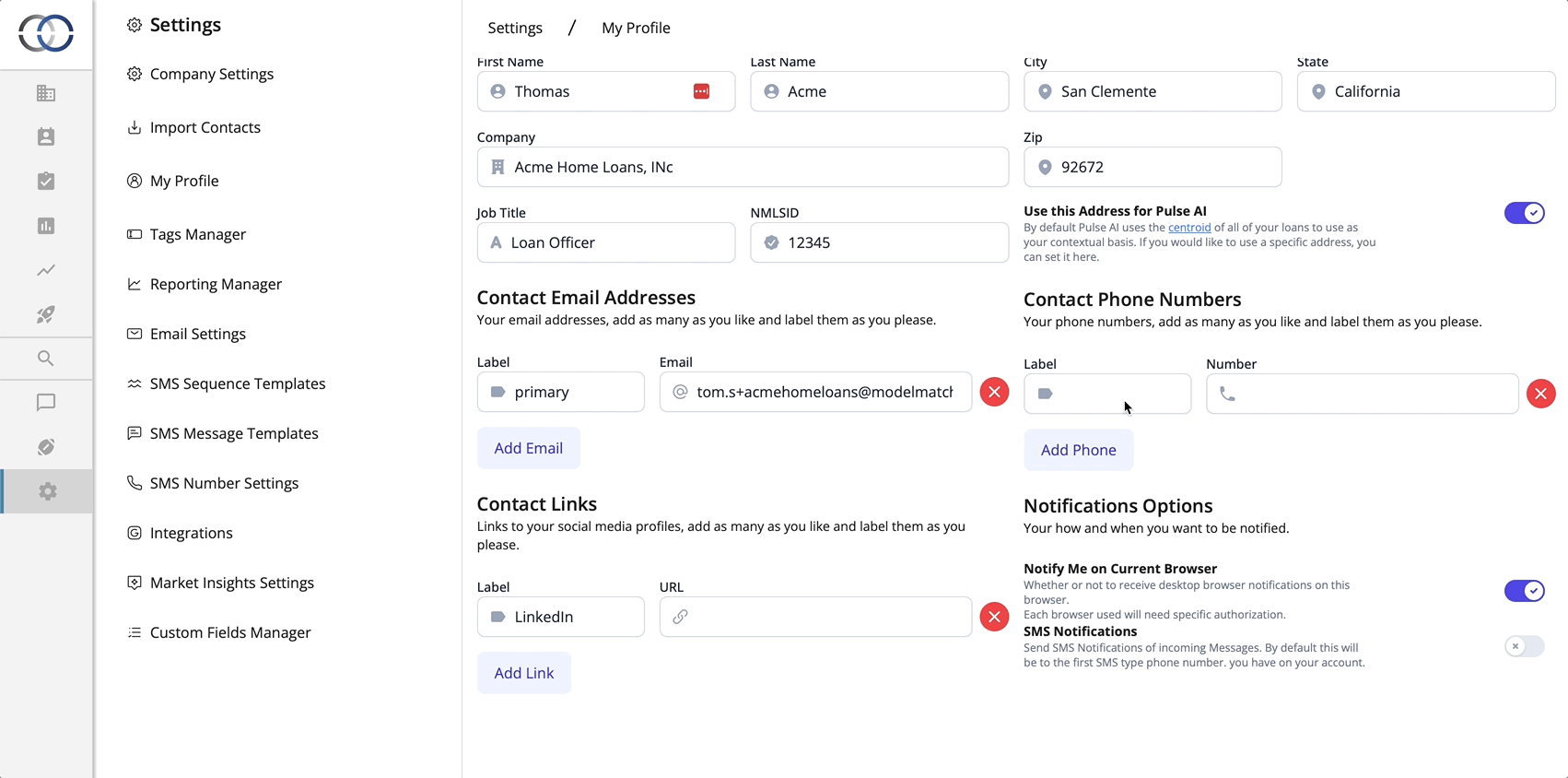Click the red password manager icon in First Name

[701, 91]
